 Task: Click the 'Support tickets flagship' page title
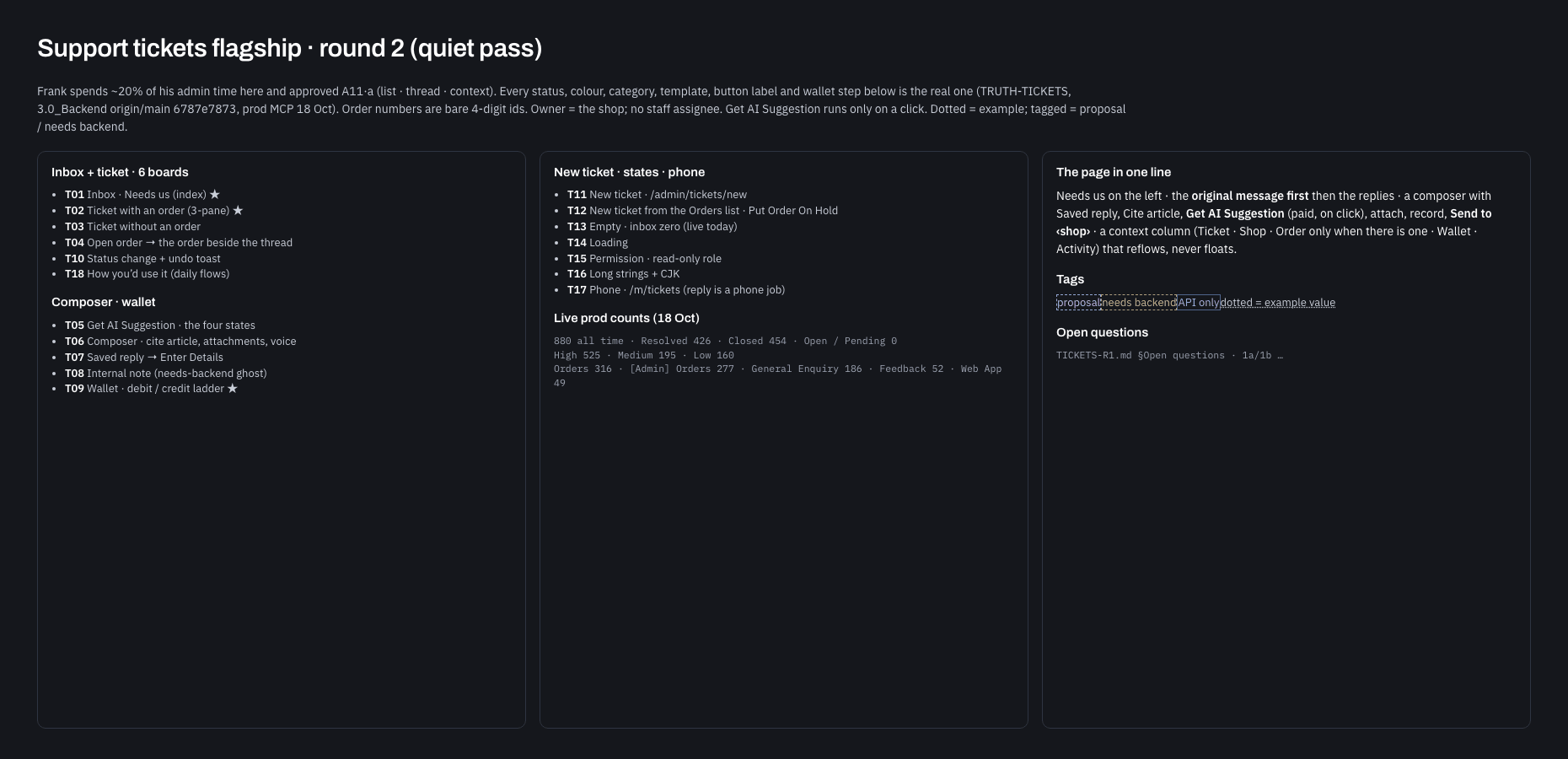point(289,48)
